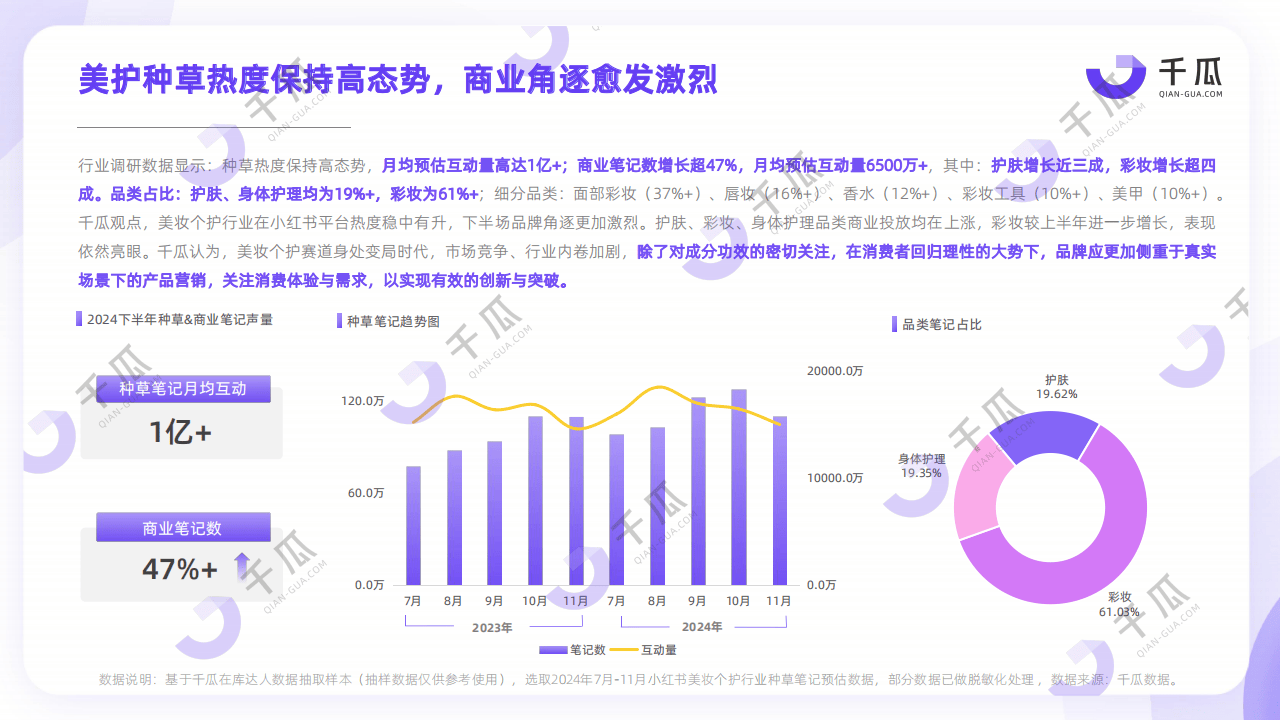Click the 10月 bar of 2024年
1280x720 pixels.
(739, 487)
